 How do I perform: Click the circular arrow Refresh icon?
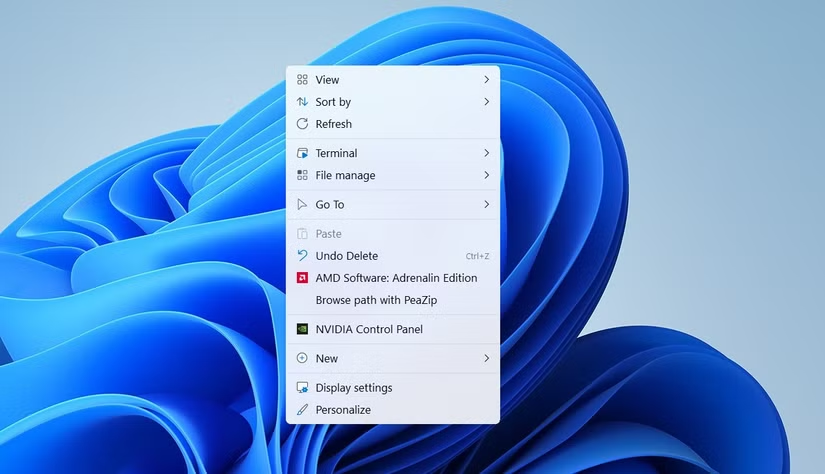pos(302,124)
